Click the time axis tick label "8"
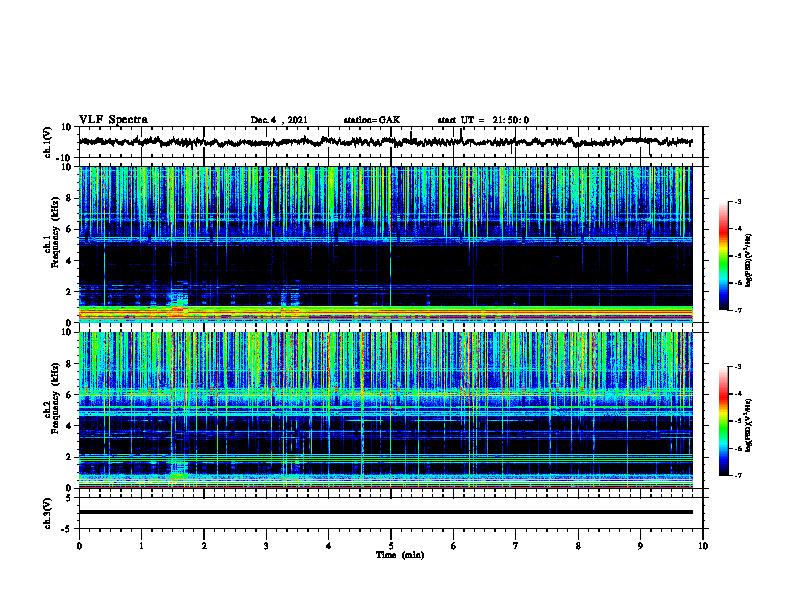 click(578, 546)
